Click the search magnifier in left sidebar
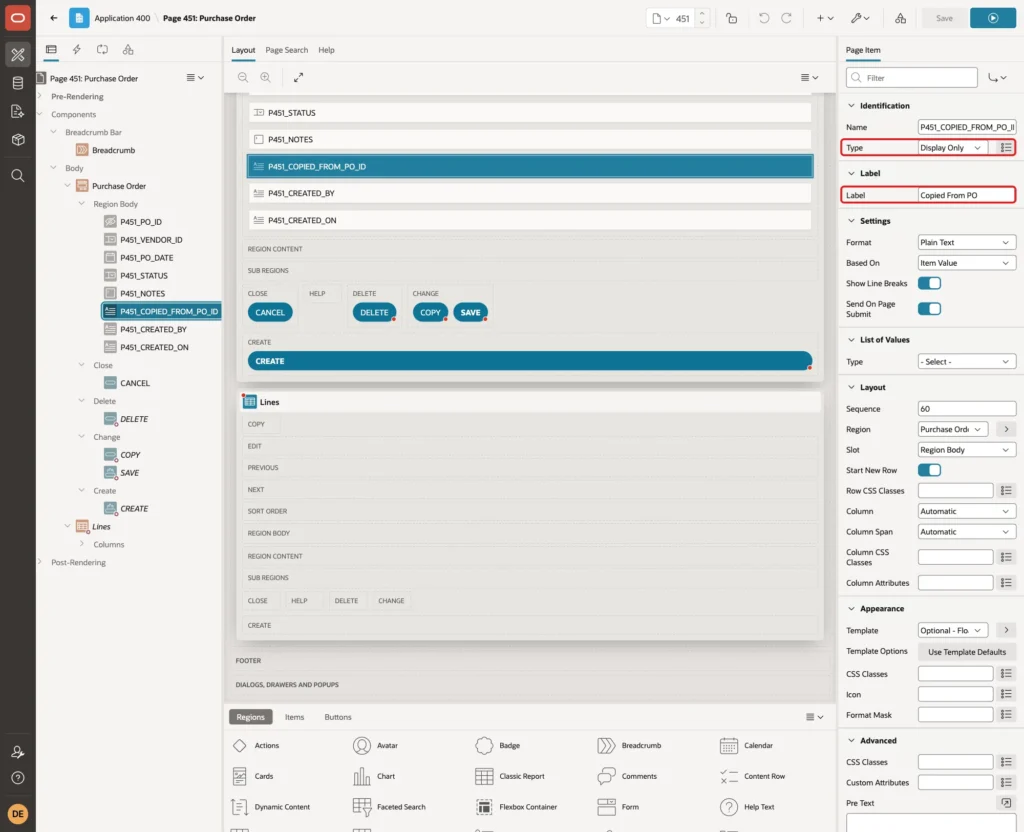1024x832 pixels. point(18,176)
